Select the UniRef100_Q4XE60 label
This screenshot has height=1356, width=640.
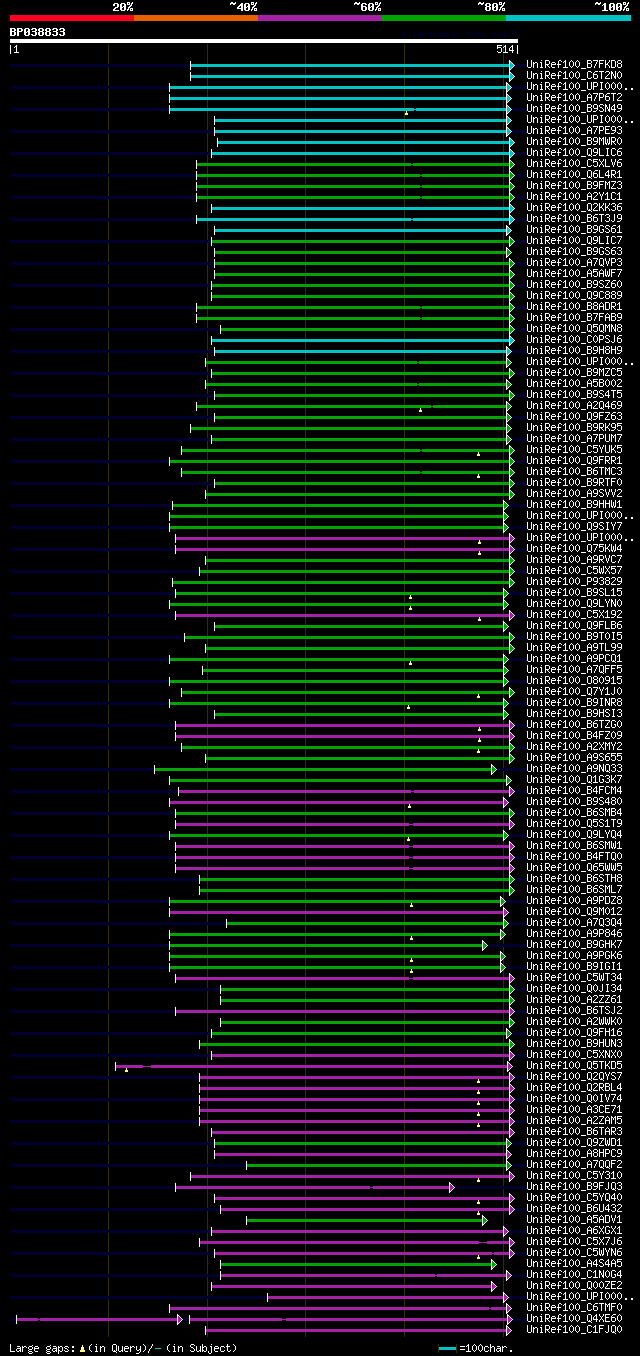[574, 1318]
